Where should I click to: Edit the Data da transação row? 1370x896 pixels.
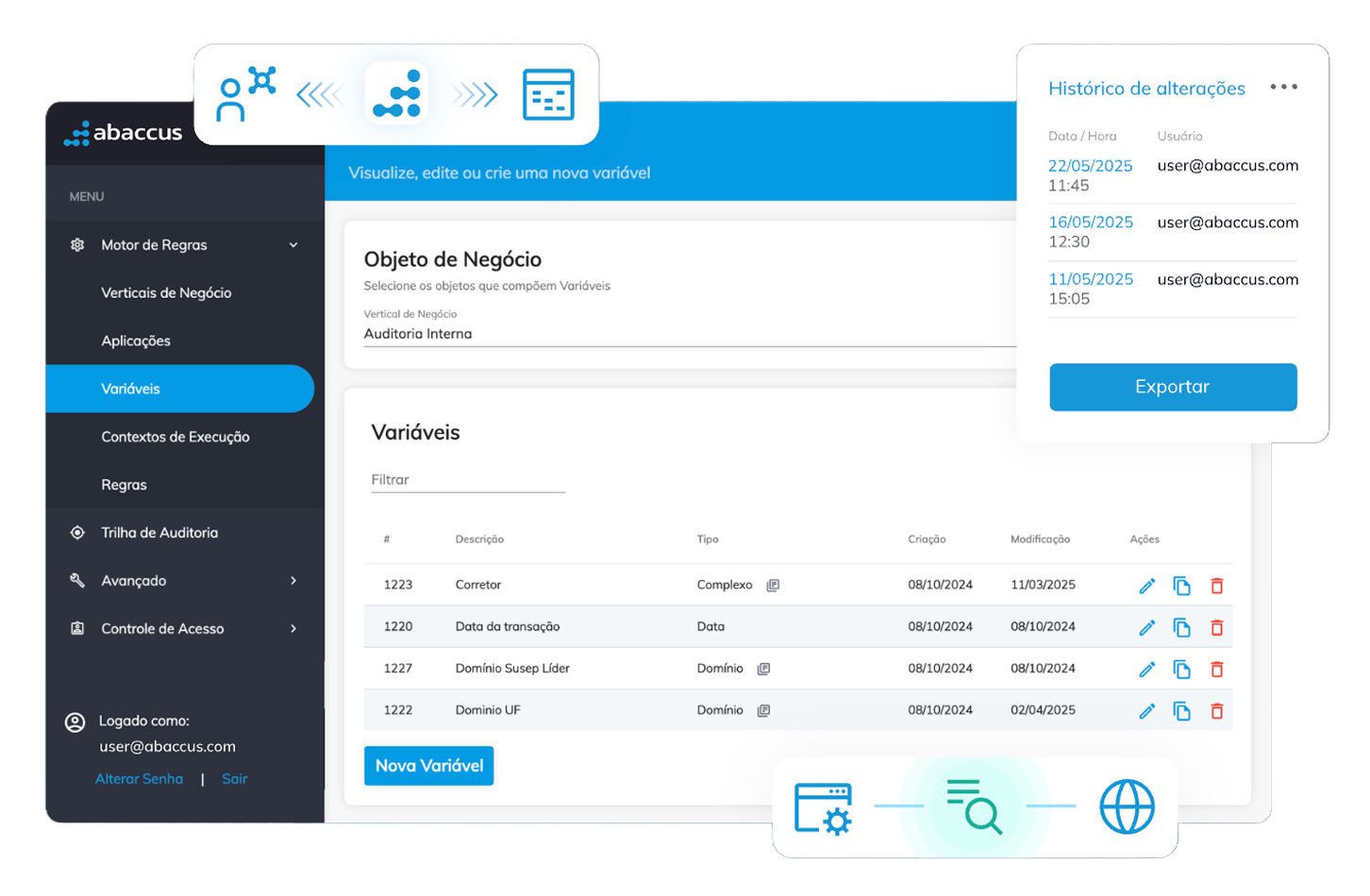(x=1146, y=627)
